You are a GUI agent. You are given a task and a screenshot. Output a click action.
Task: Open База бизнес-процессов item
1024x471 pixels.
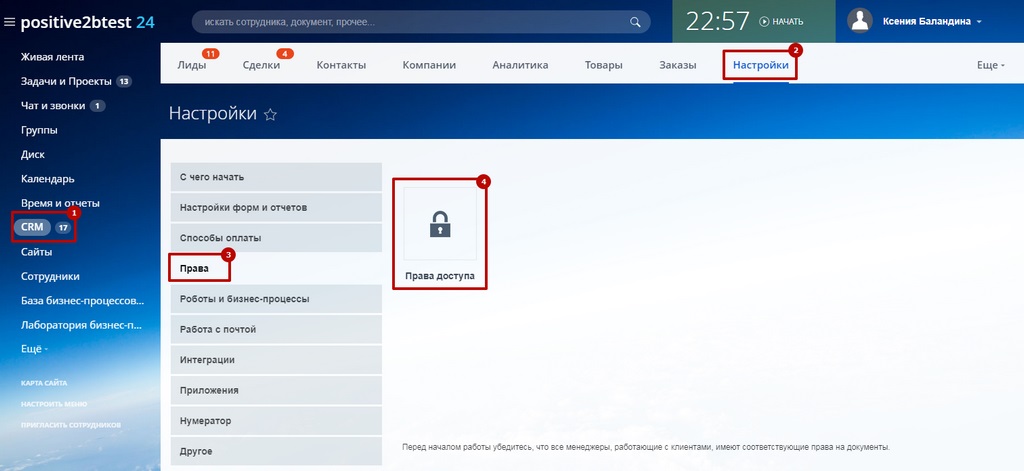point(82,300)
